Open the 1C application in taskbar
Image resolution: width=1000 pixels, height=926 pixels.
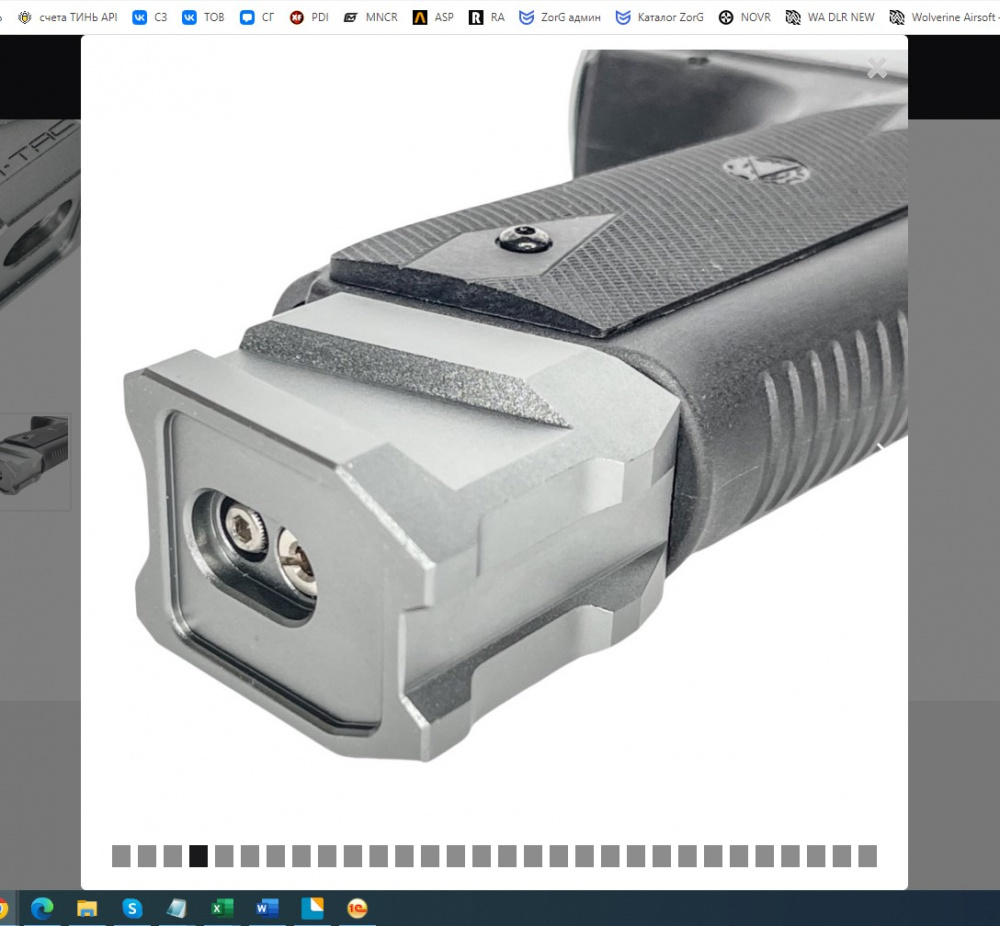[x=357, y=908]
